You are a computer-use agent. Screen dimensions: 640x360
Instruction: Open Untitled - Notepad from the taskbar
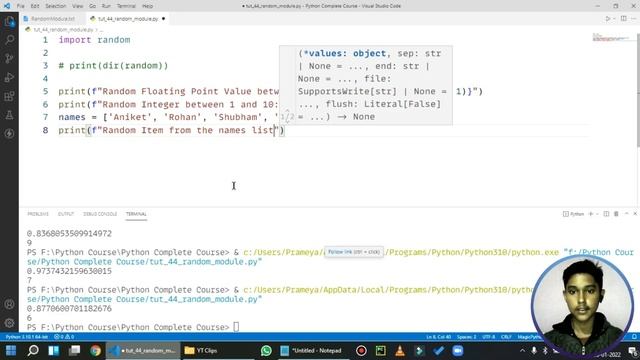tap(311, 351)
